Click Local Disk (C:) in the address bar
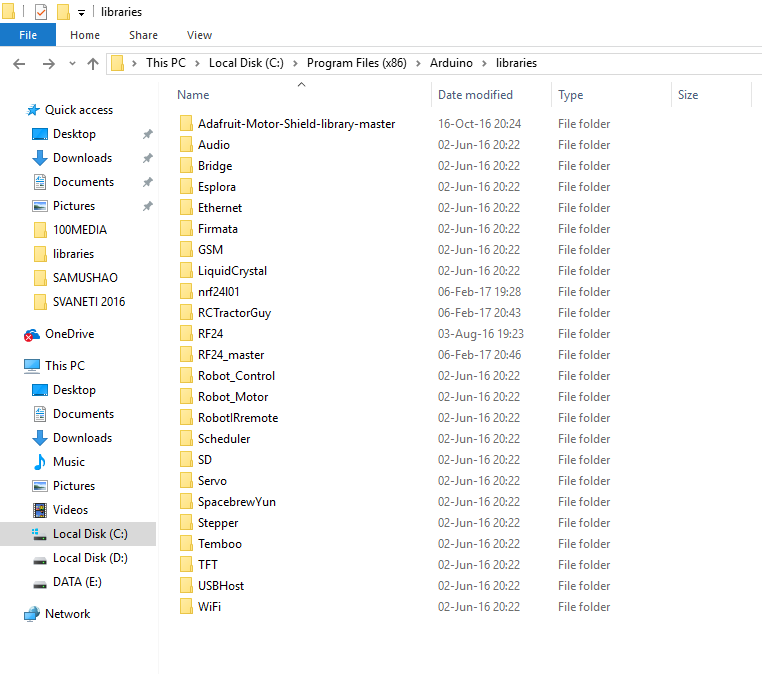This screenshot has width=762, height=674. point(246,63)
